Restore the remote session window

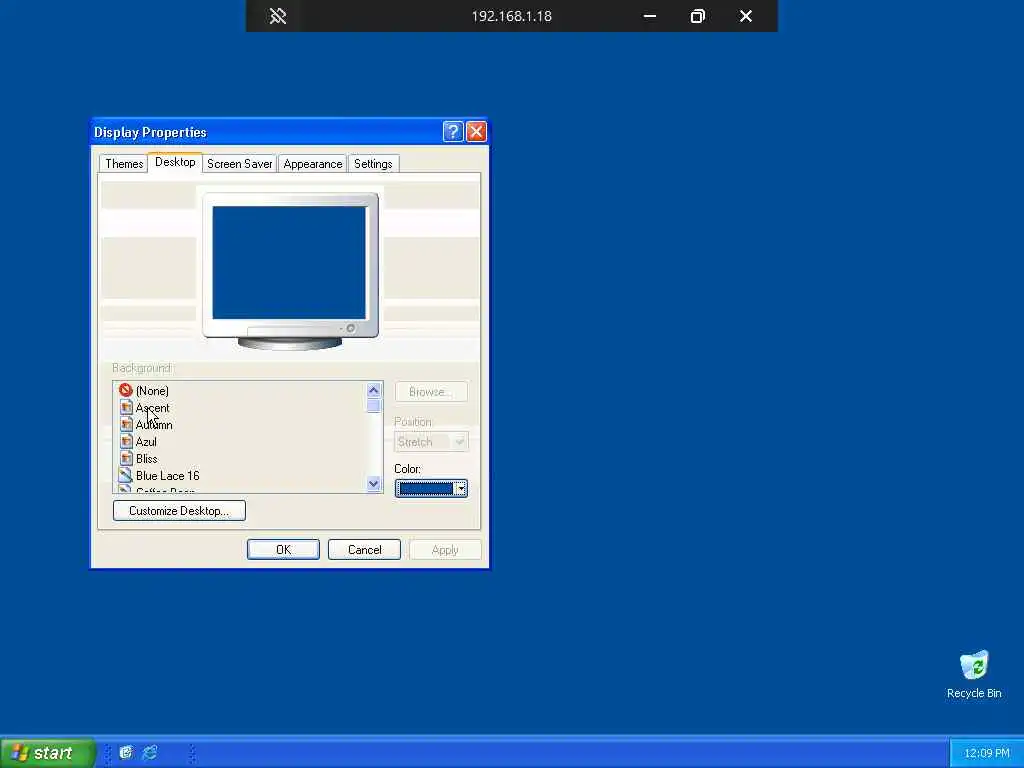[697, 16]
